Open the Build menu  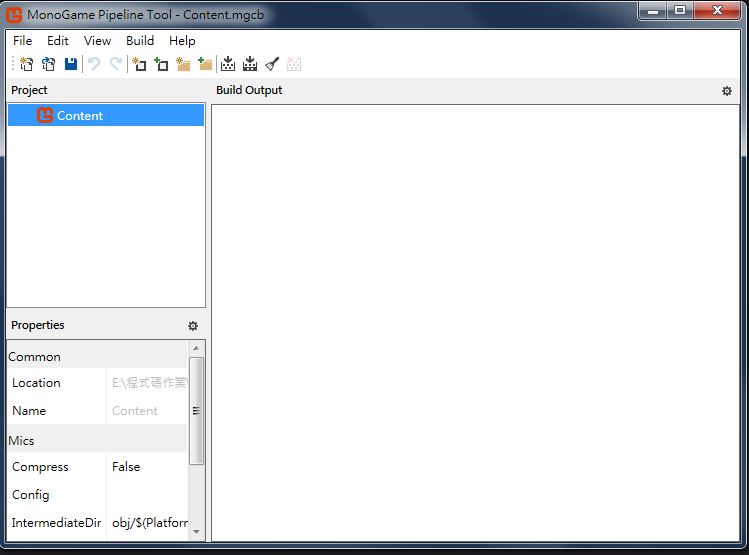140,41
